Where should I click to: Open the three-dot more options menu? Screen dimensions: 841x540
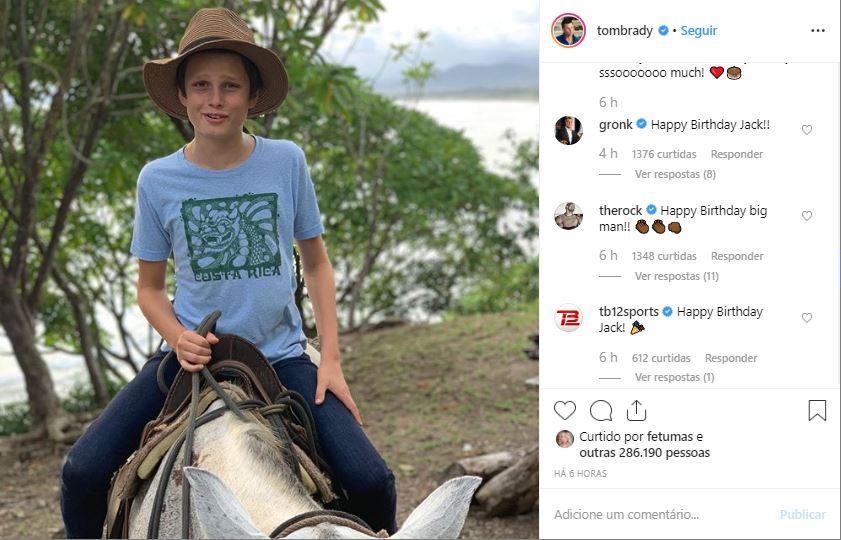point(817,30)
